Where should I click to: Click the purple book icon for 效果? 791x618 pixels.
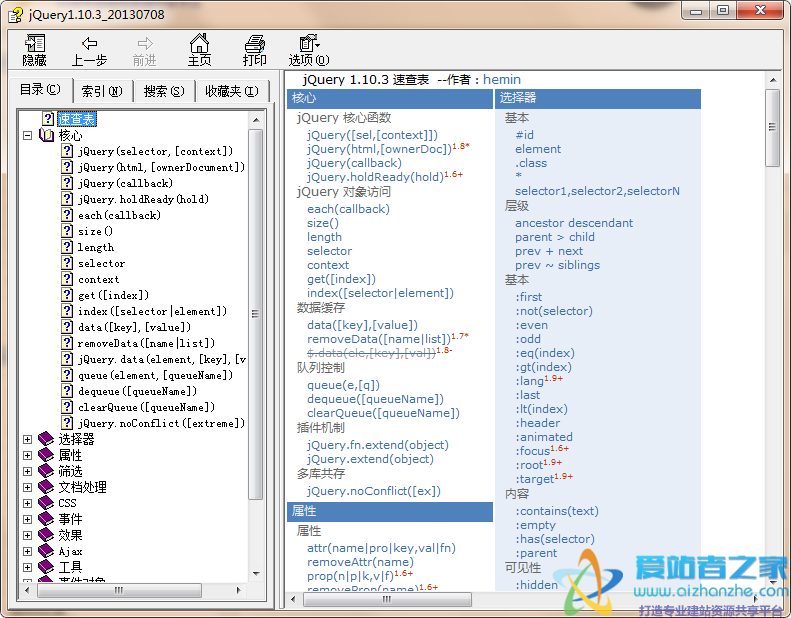coord(46,535)
